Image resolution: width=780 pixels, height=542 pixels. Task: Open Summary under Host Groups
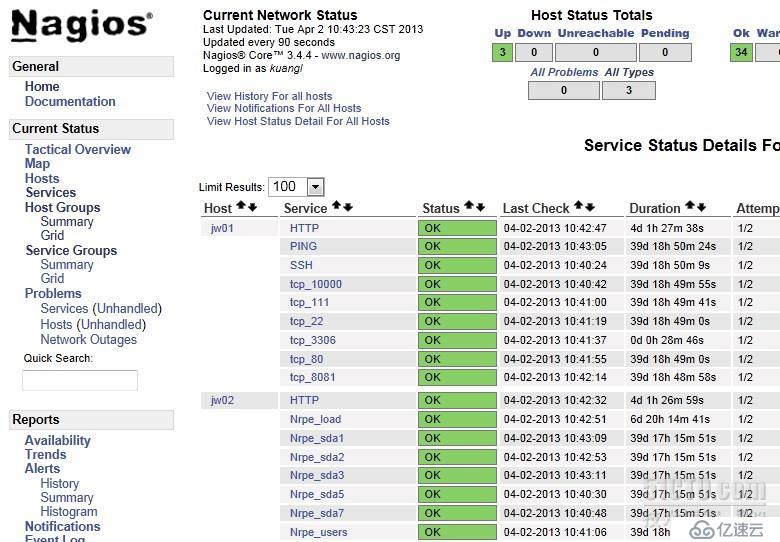(67, 222)
